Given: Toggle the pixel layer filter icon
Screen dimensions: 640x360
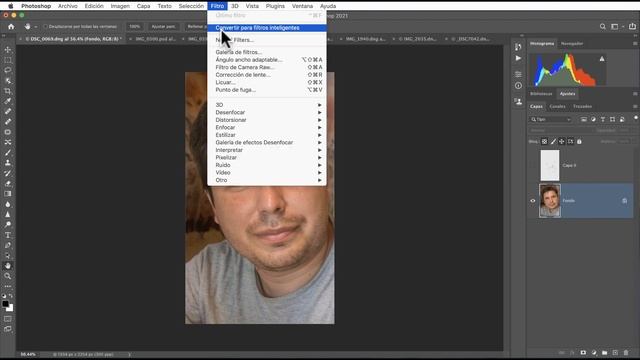Looking at the screenshot, I should [x=584, y=119].
